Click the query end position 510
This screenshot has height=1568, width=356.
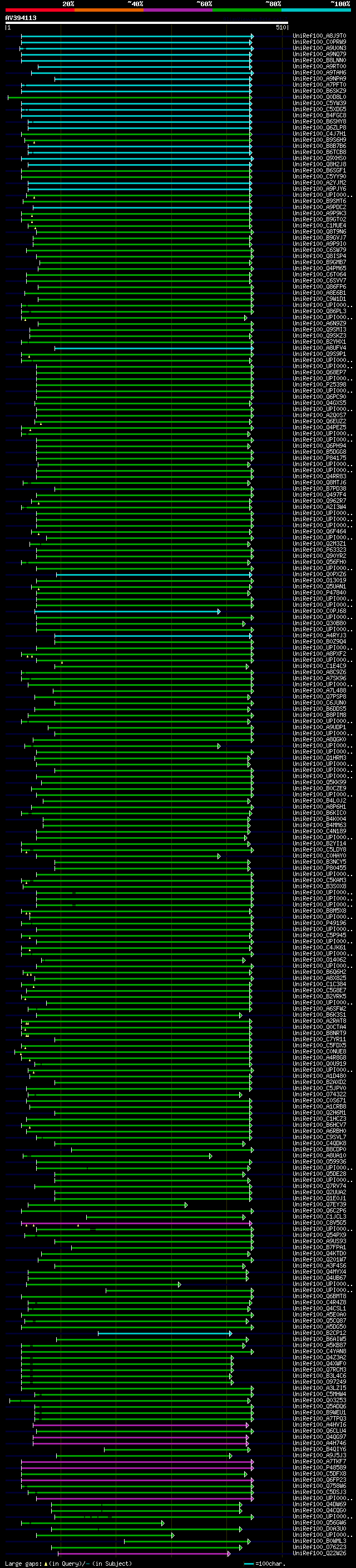pos(281,27)
